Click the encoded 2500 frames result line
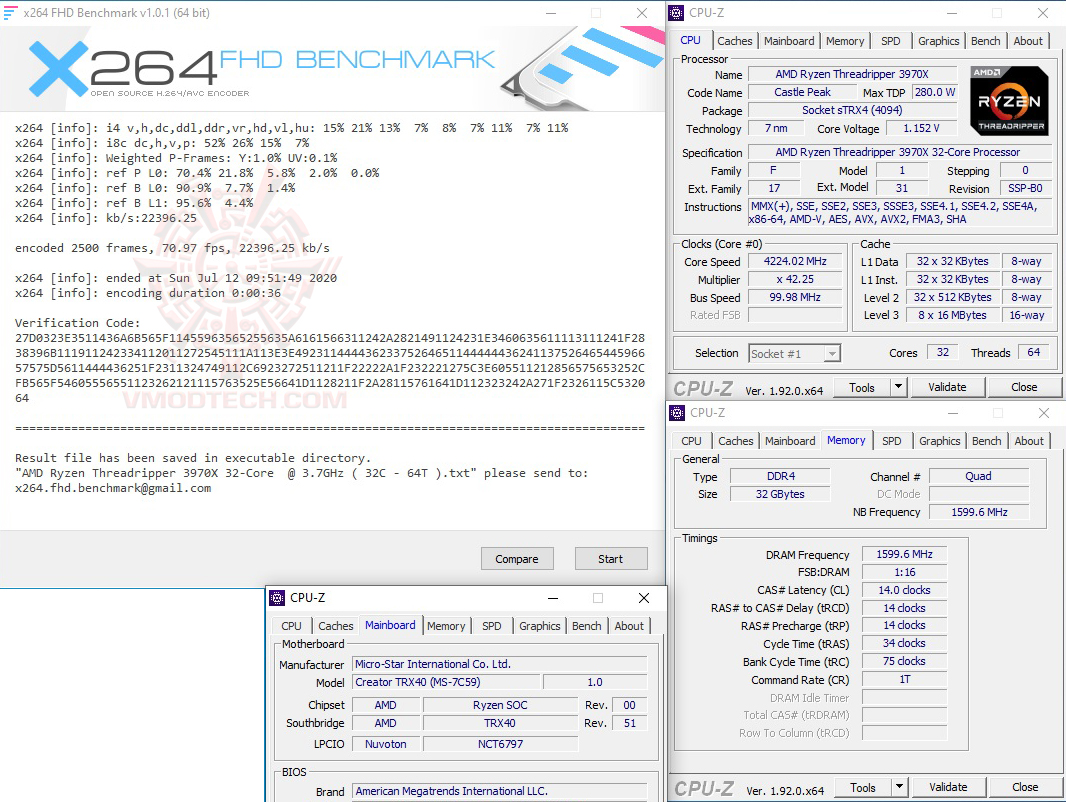Image resolution: width=1066 pixels, height=802 pixels. pyautogui.click(x=172, y=248)
